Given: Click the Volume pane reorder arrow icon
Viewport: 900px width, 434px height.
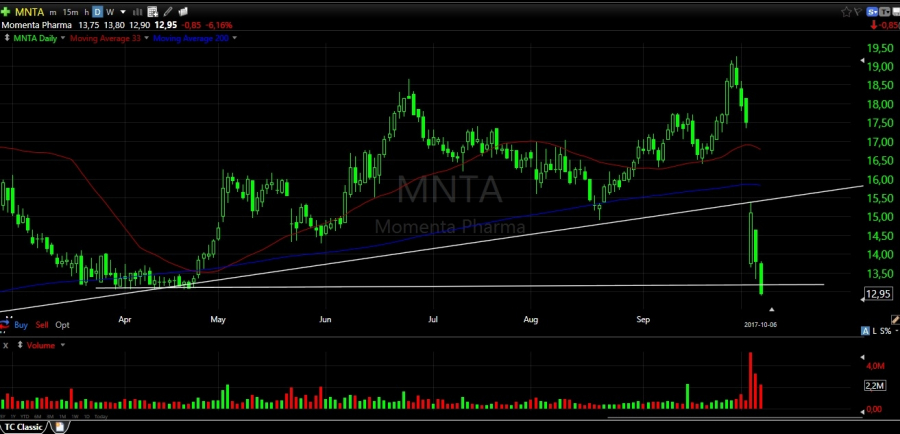Looking at the screenshot, I should point(20,346).
